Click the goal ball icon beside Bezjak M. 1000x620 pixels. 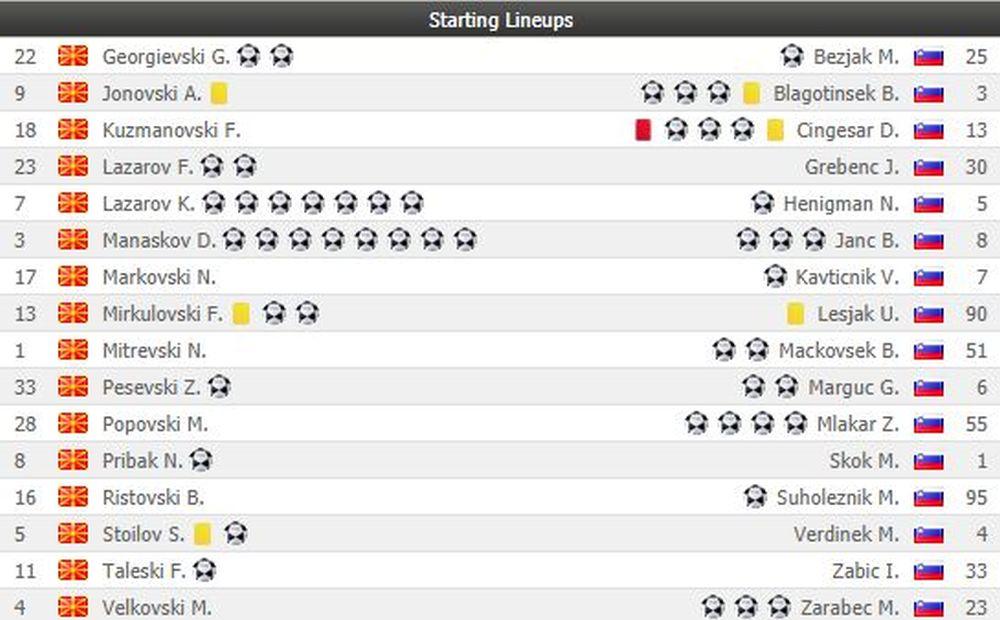(x=792, y=56)
